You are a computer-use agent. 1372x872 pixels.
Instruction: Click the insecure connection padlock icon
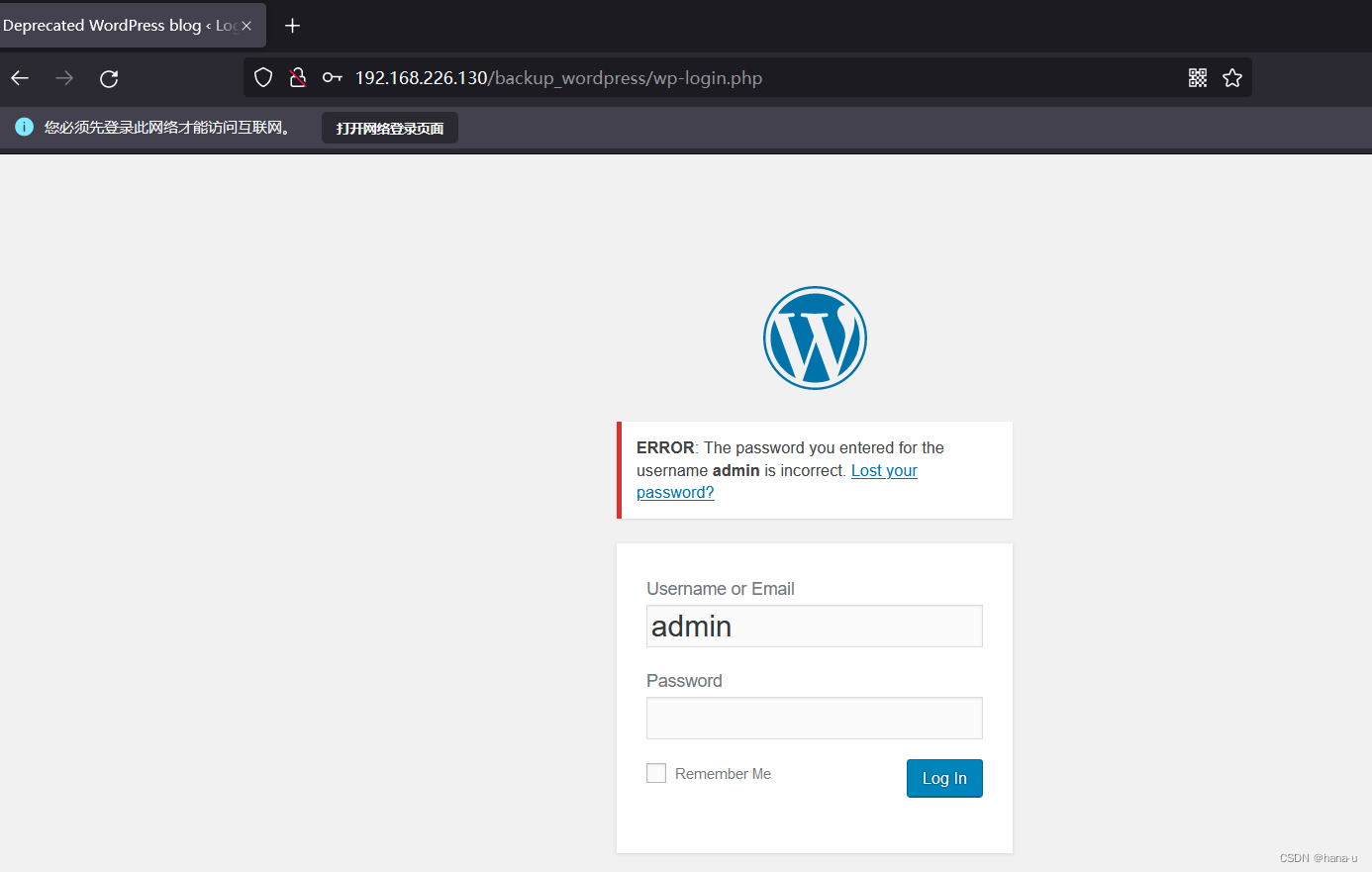(297, 77)
